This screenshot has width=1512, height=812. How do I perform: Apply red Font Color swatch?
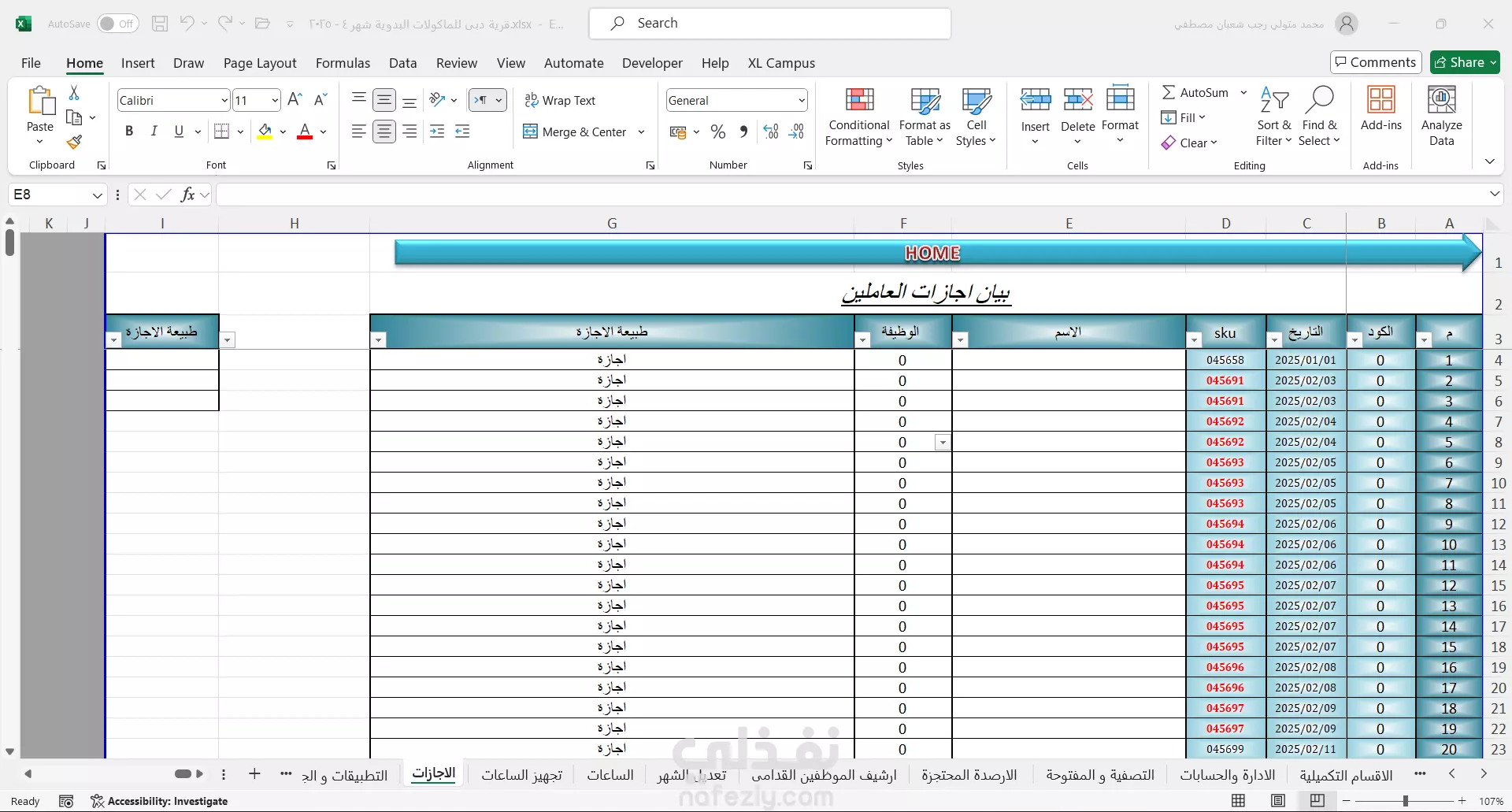tap(305, 132)
